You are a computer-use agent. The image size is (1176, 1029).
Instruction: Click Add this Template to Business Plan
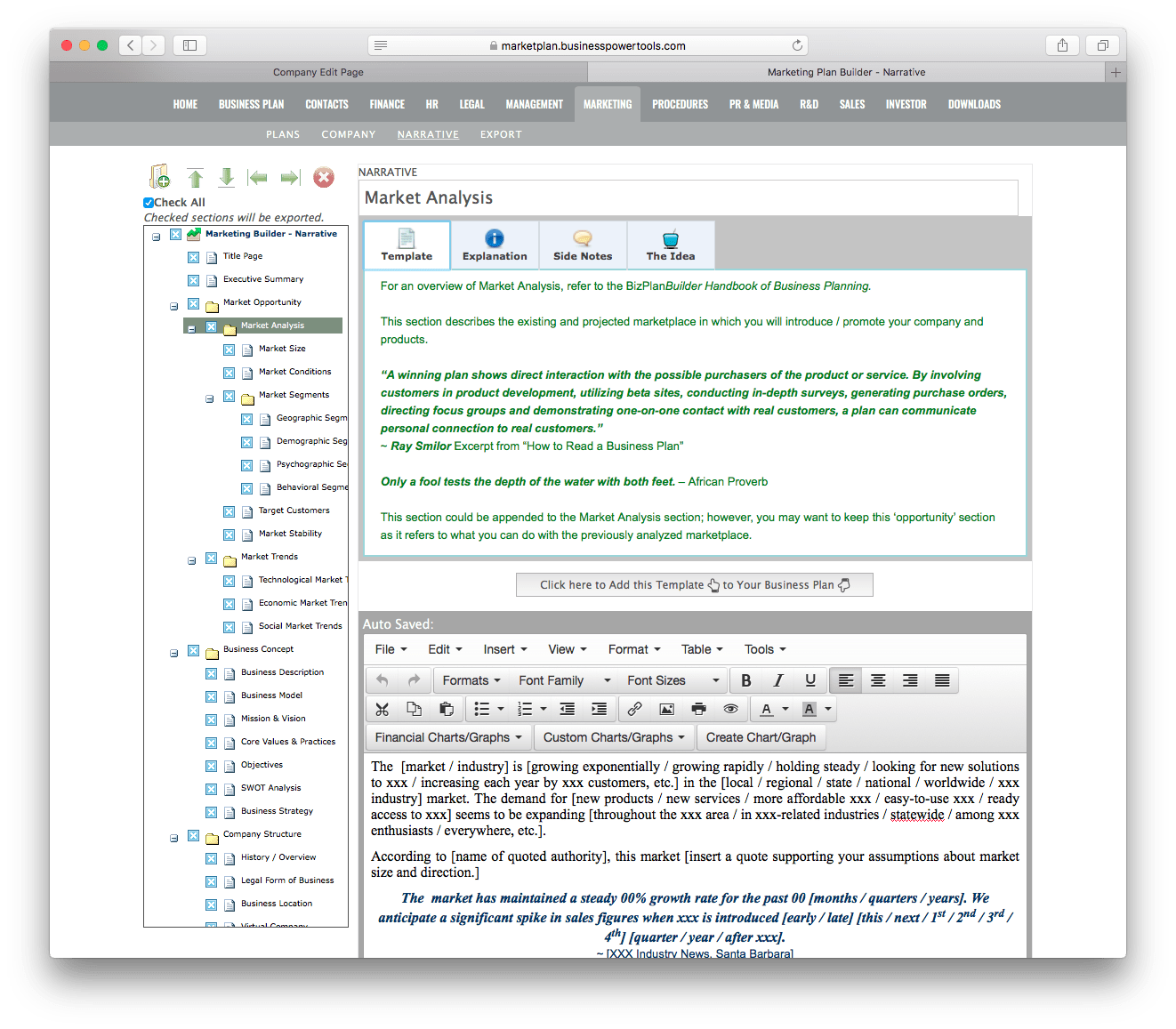point(695,584)
